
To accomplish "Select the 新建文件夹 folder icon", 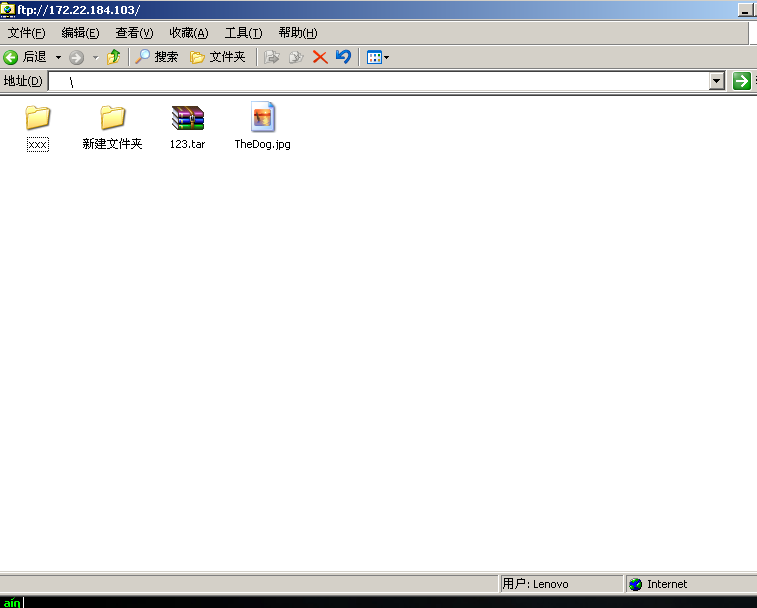I will (x=112, y=117).
